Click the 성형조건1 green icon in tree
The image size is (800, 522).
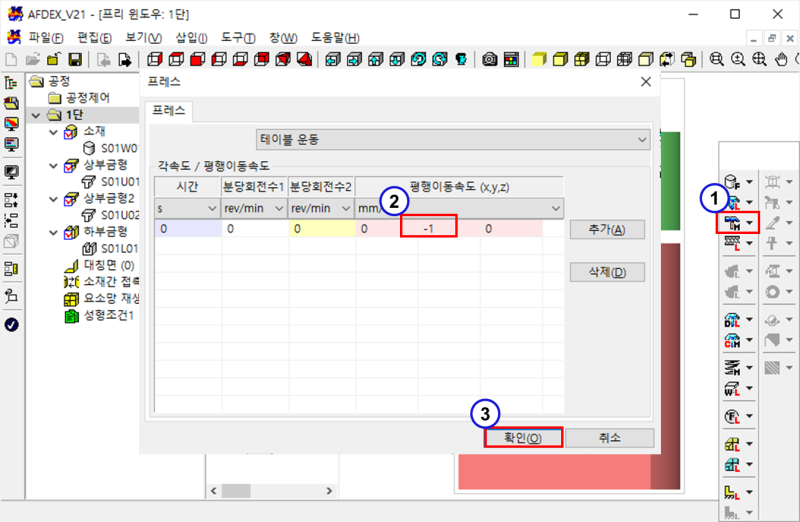[x=71, y=316]
